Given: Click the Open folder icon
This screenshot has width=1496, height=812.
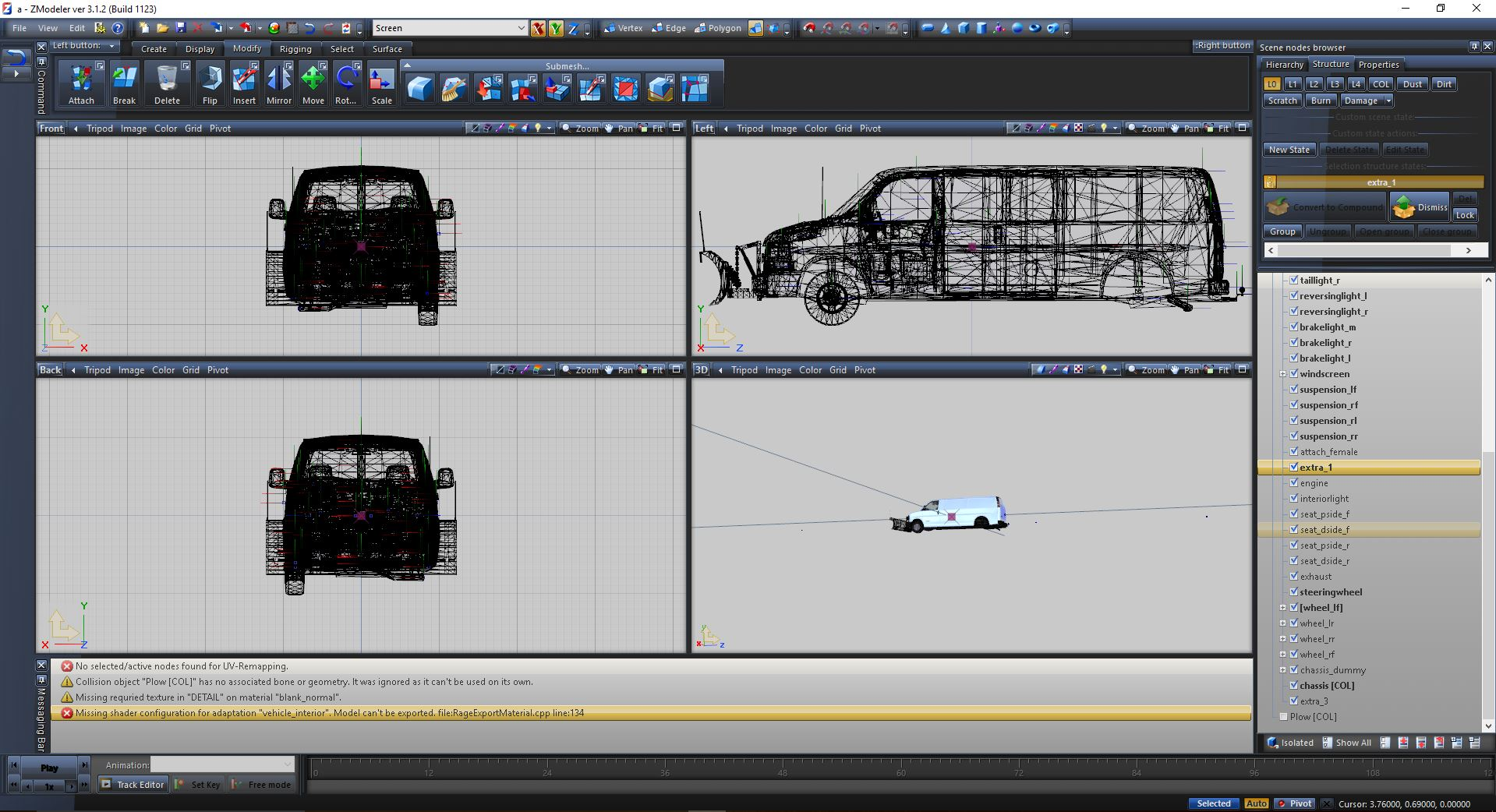Looking at the screenshot, I should pyautogui.click(x=162, y=28).
